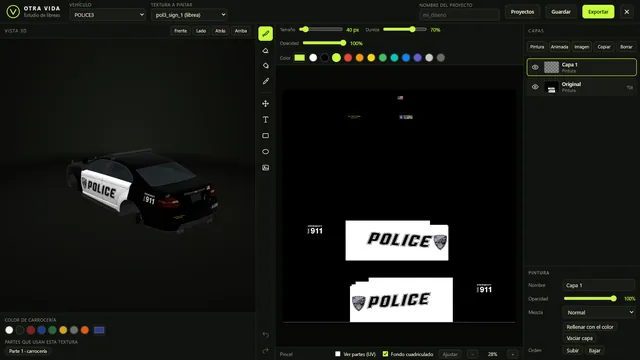
Task: Adjust the layer Opacidad slider
Action: tap(590, 299)
